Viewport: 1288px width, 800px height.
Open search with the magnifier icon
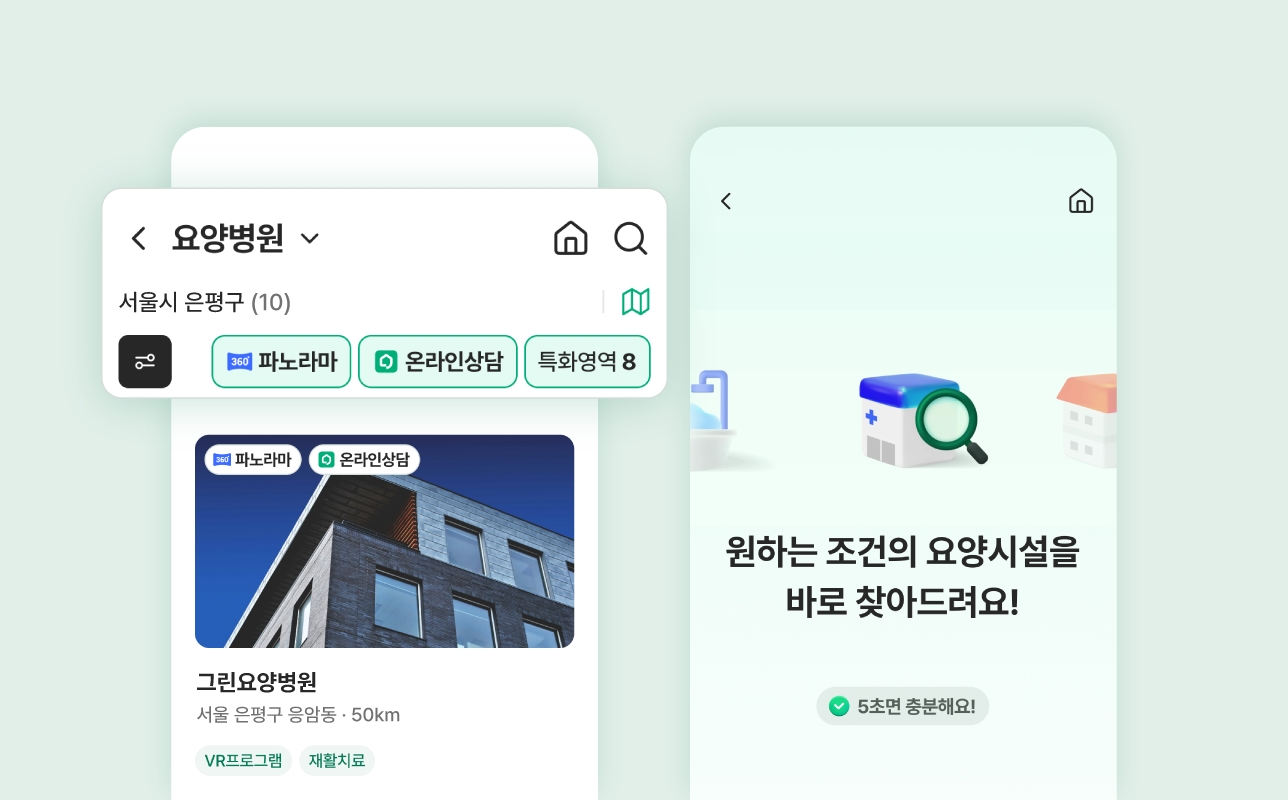coord(631,238)
